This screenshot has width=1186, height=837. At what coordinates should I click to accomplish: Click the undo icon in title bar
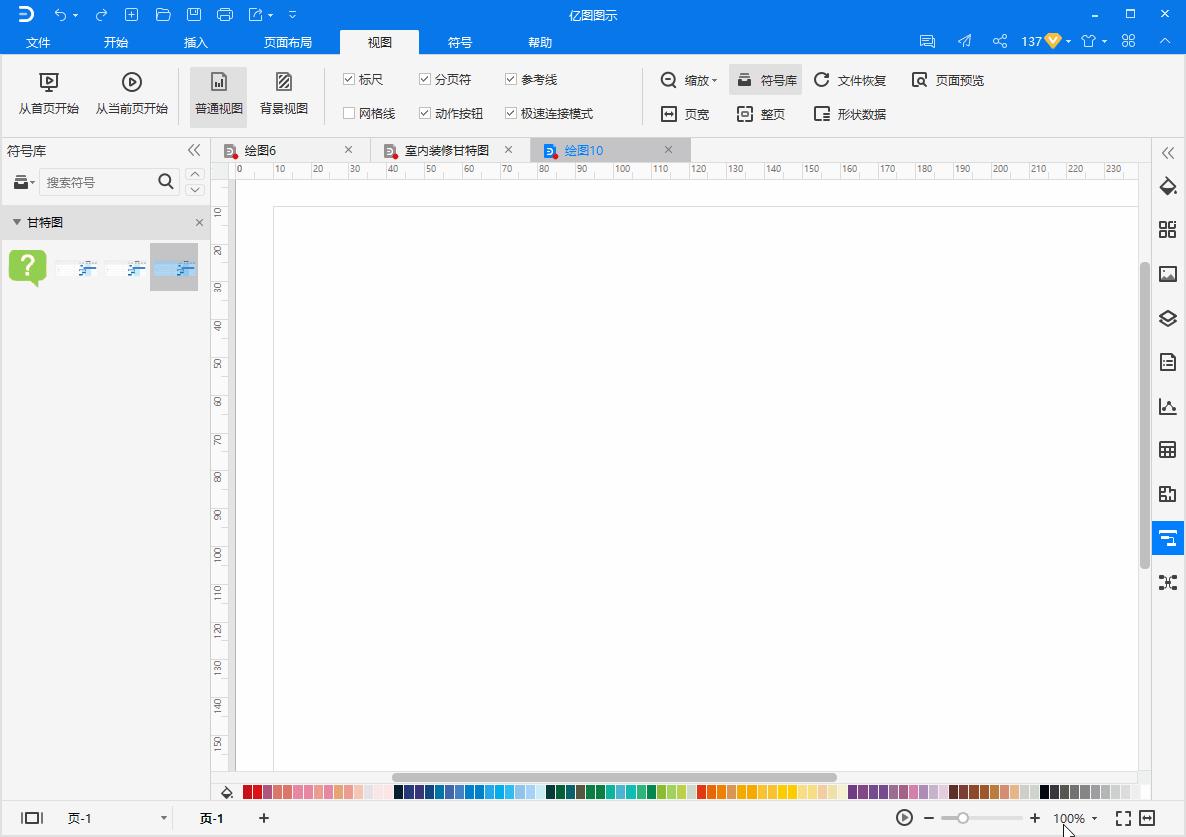[x=61, y=15]
